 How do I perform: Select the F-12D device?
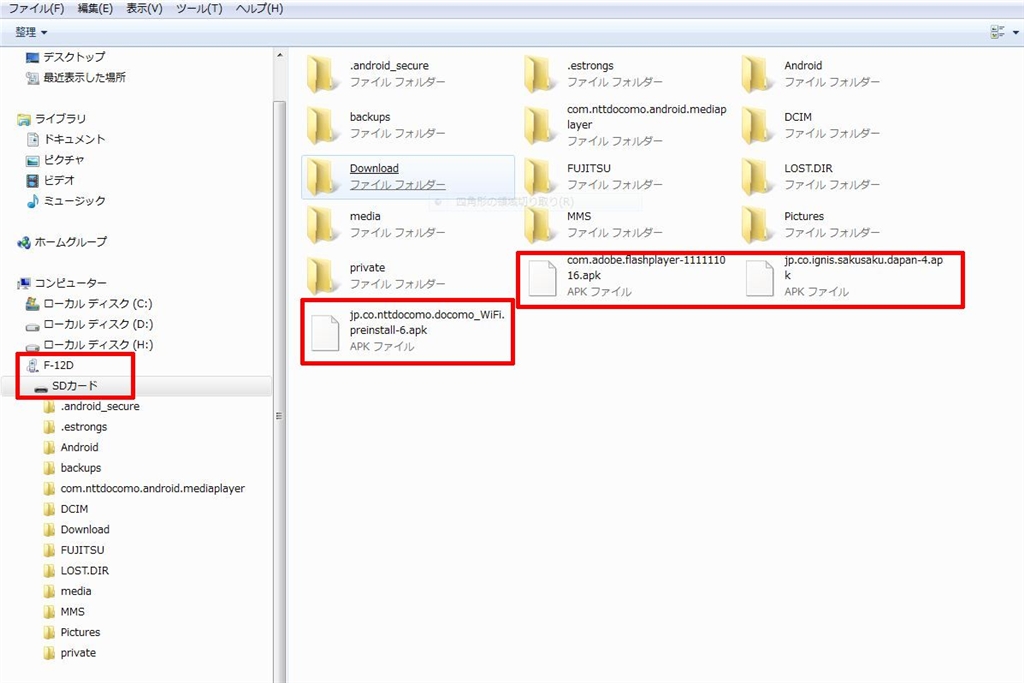click(x=50, y=366)
